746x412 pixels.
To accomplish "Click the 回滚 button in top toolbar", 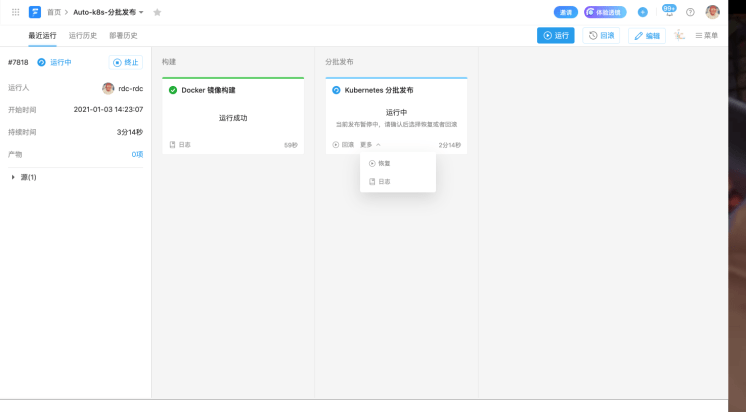I will [x=601, y=35].
